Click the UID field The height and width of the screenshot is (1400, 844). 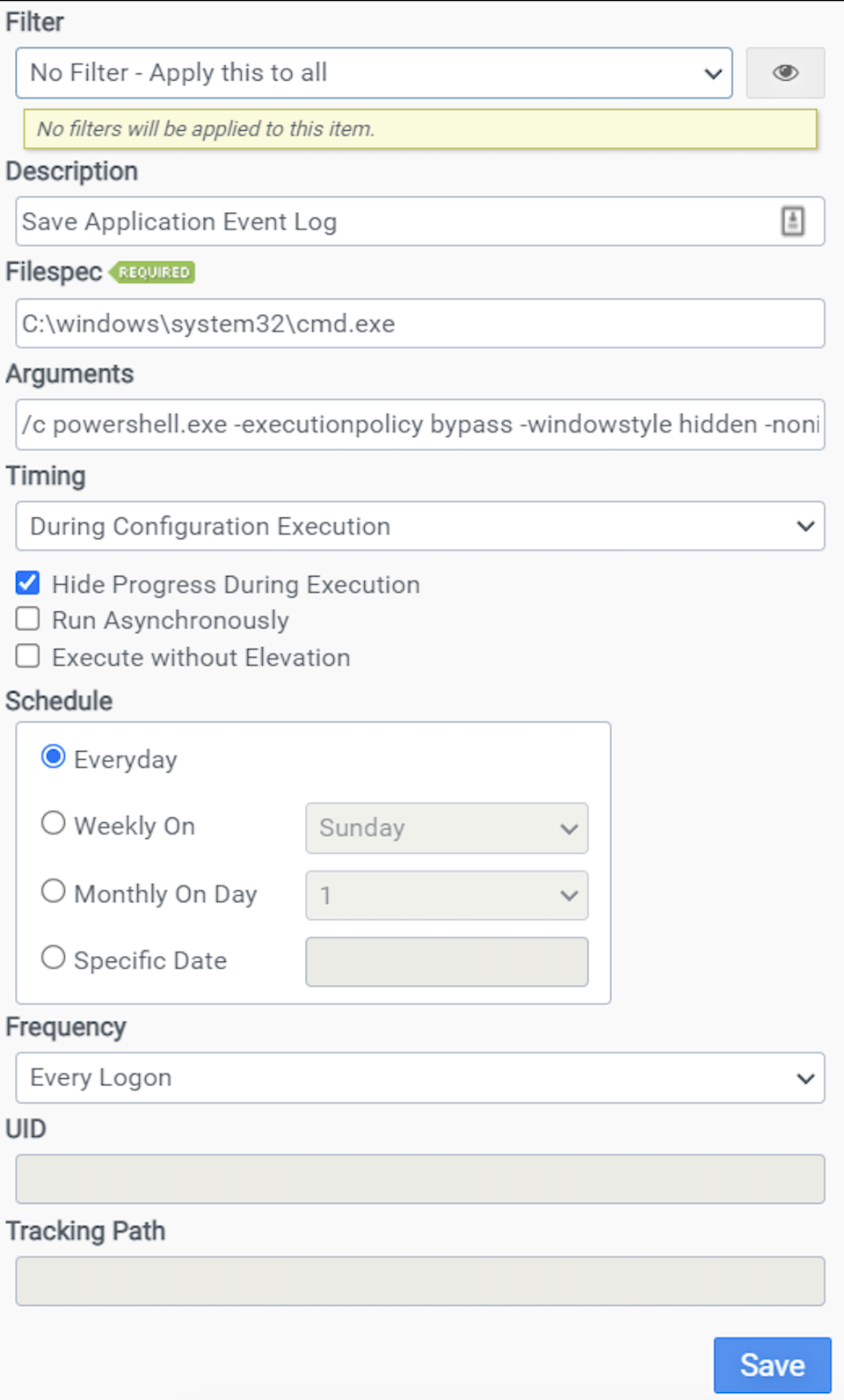tap(420, 1179)
